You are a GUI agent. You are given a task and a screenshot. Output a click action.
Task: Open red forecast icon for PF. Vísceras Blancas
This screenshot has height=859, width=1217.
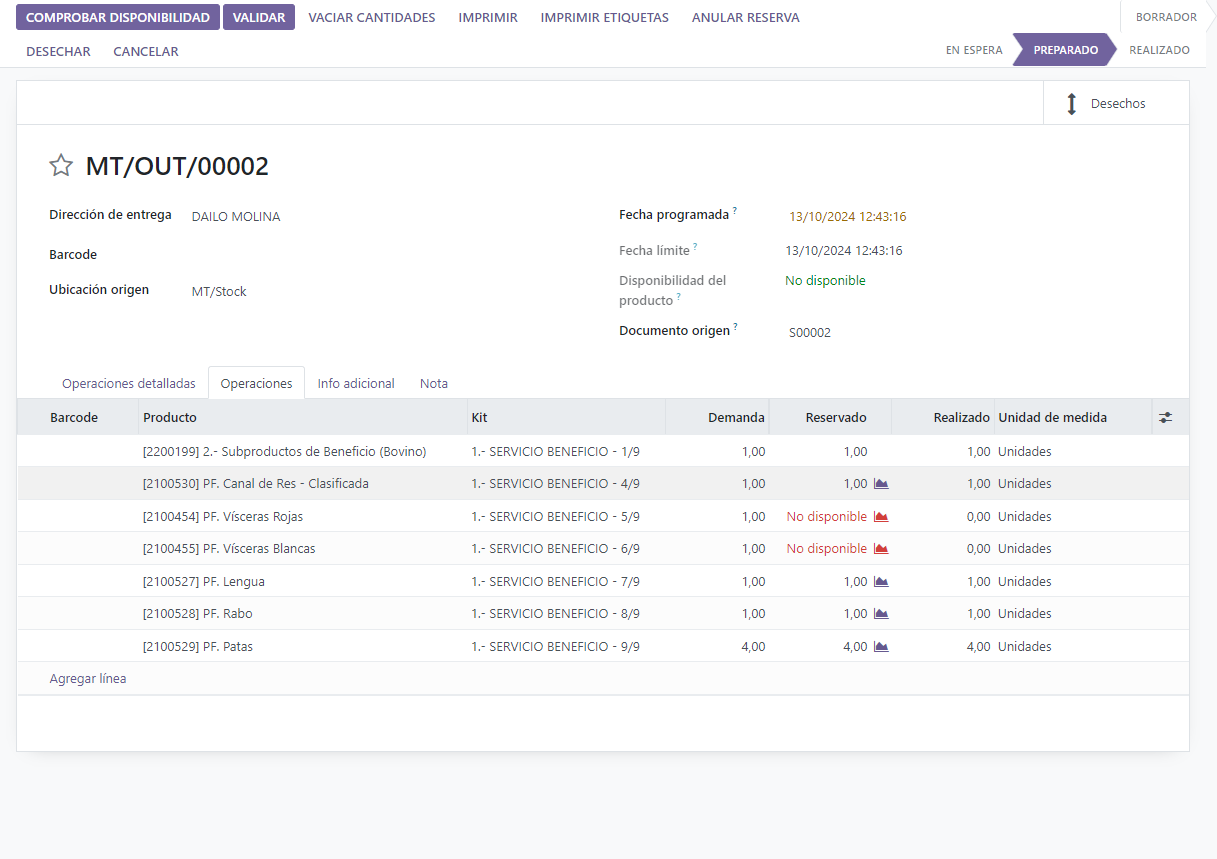click(x=881, y=549)
